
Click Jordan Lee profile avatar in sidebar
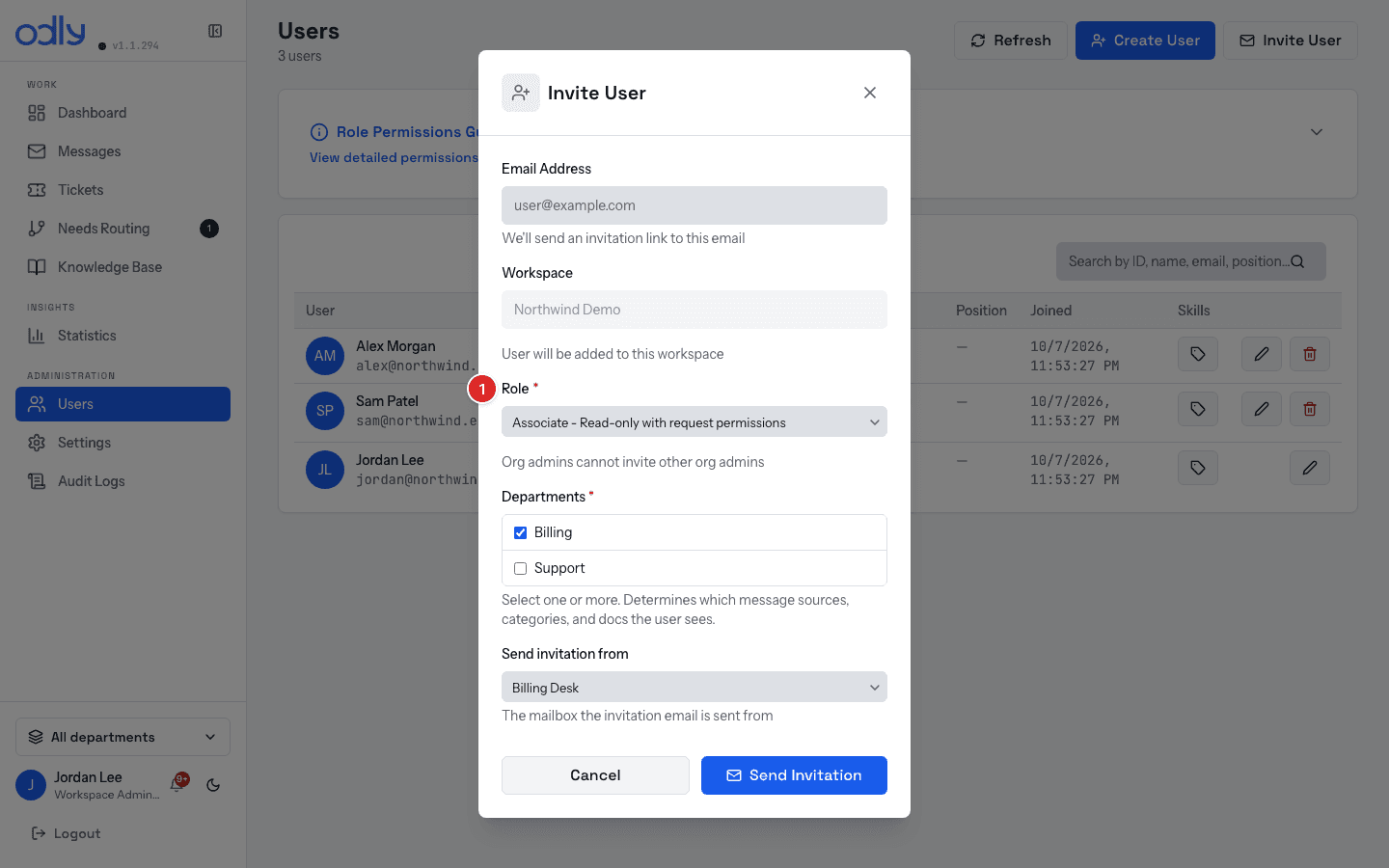(x=31, y=785)
